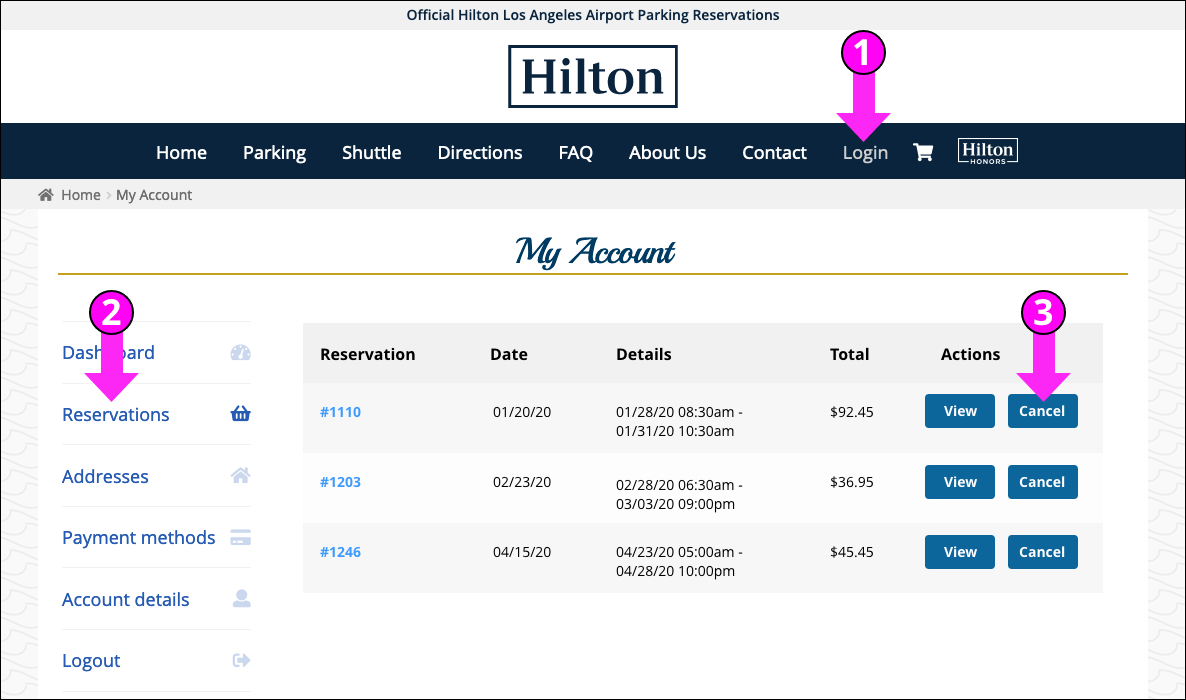Click the $92.45 total

pos(852,412)
